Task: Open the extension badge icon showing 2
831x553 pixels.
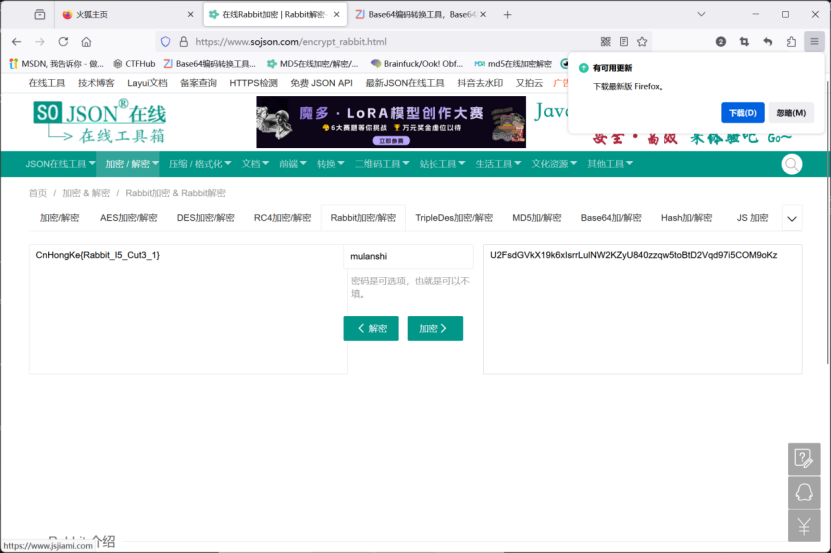Action: click(721, 42)
